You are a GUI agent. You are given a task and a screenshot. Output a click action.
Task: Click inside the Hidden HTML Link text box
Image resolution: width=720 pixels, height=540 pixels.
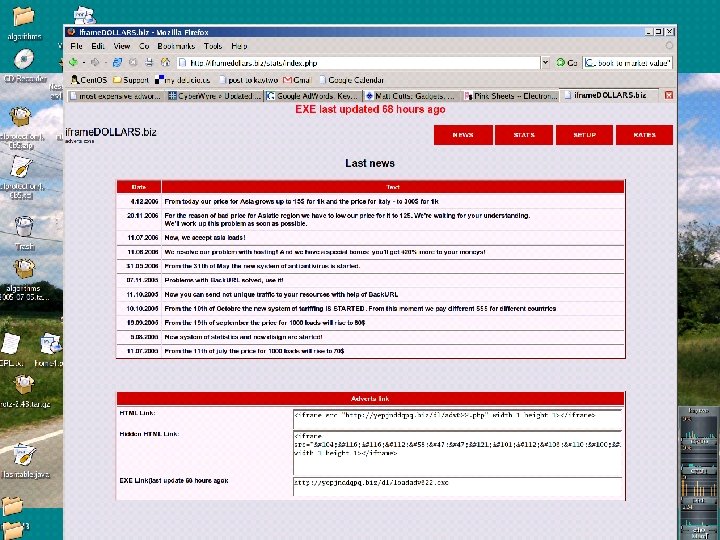pos(457,452)
